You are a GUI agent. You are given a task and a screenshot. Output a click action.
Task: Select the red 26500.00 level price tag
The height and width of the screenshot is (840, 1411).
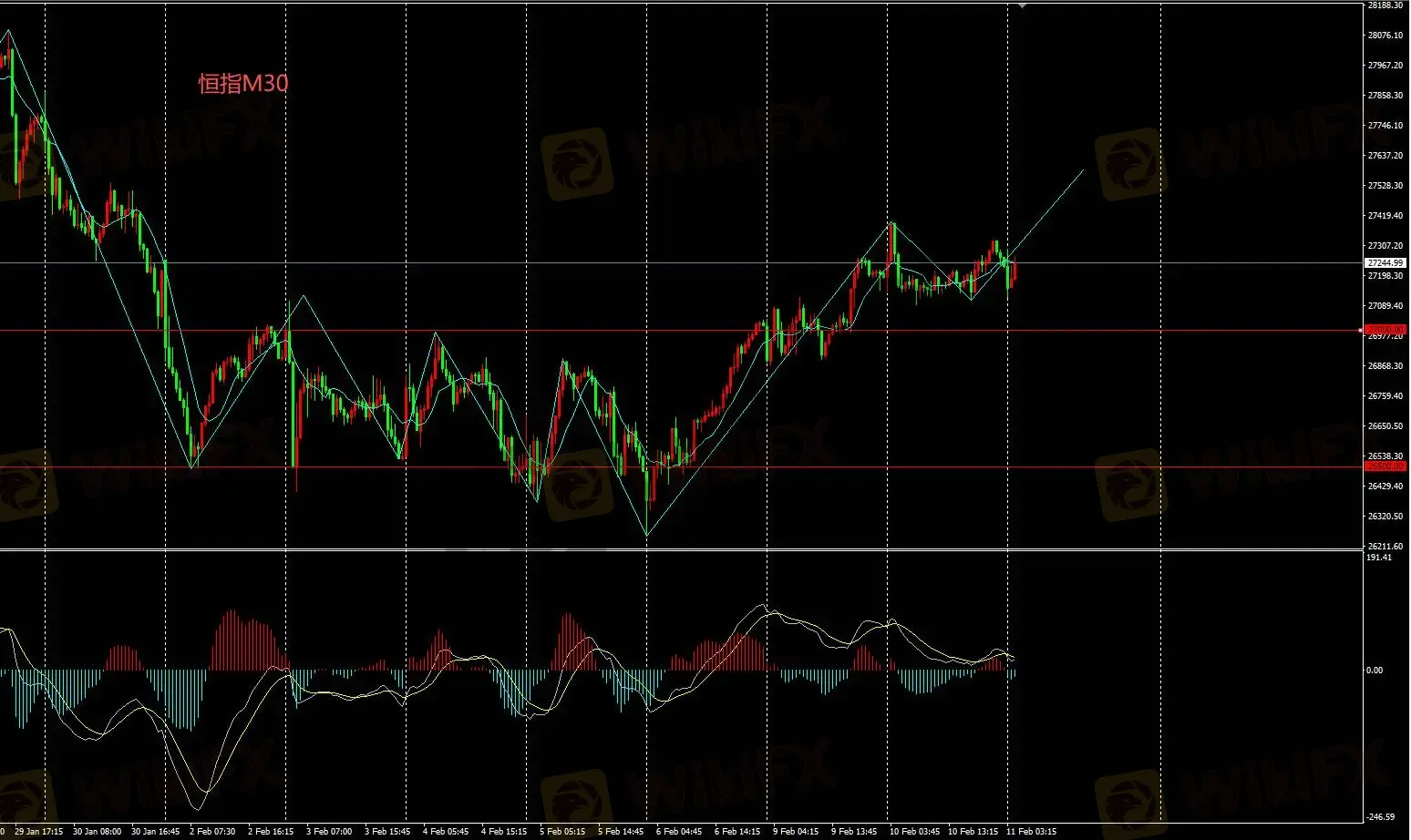pyautogui.click(x=1385, y=466)
